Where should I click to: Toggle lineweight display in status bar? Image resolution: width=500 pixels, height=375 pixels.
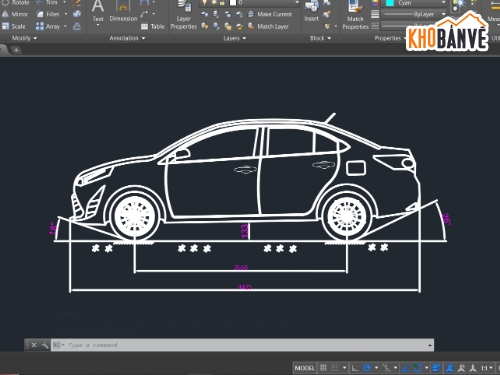436,368
